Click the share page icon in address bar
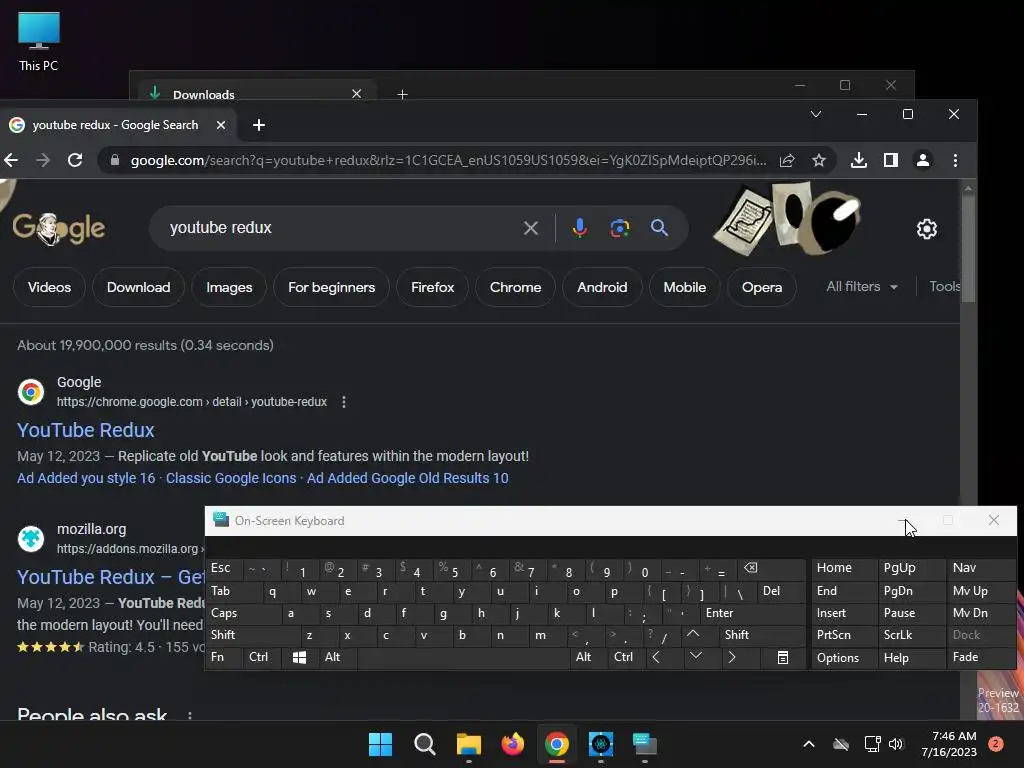Viewport: 1024px width, 768px height. pos(787,160)
